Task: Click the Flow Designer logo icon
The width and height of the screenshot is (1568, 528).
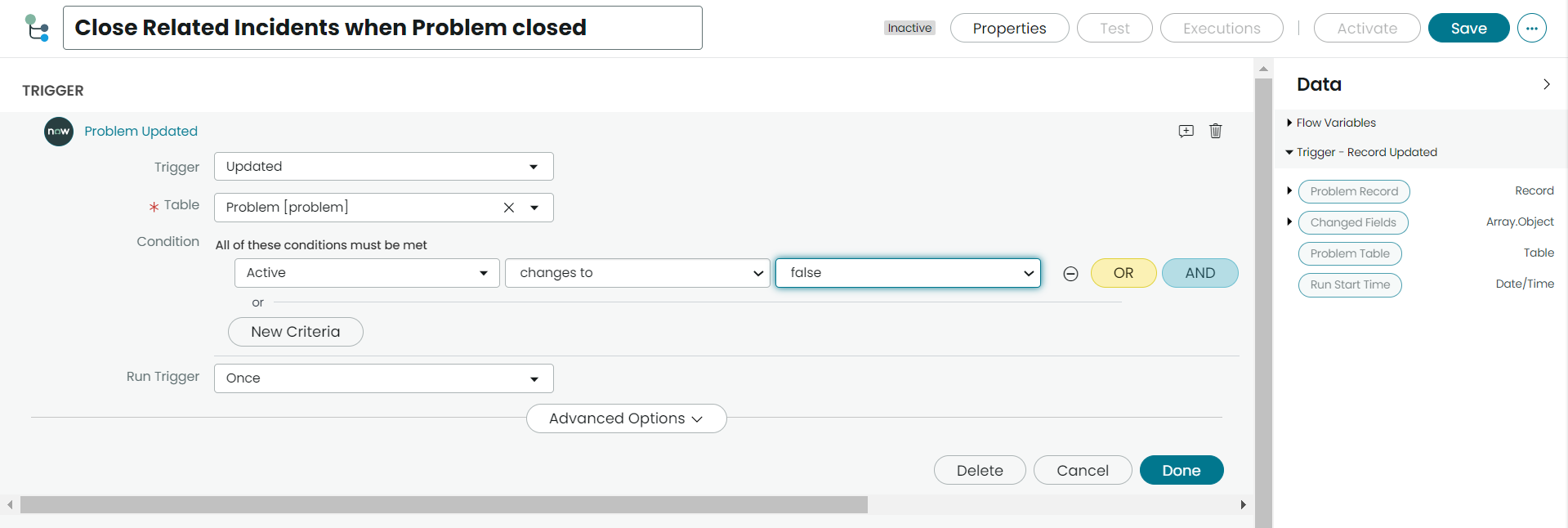Action: [x=37, y=28]
